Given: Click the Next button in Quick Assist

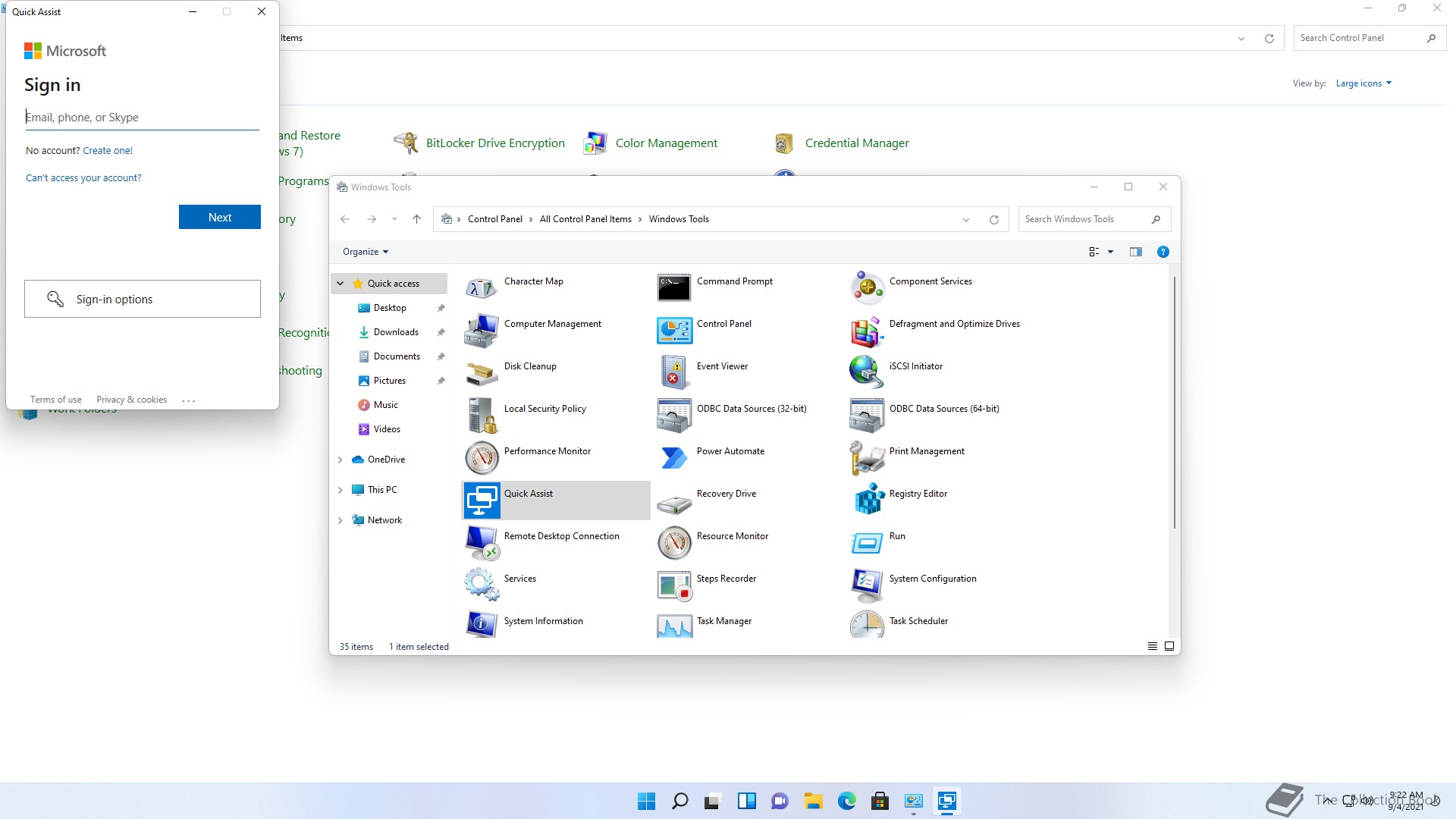Looking at the screenshot, I should tap(220, 217).
